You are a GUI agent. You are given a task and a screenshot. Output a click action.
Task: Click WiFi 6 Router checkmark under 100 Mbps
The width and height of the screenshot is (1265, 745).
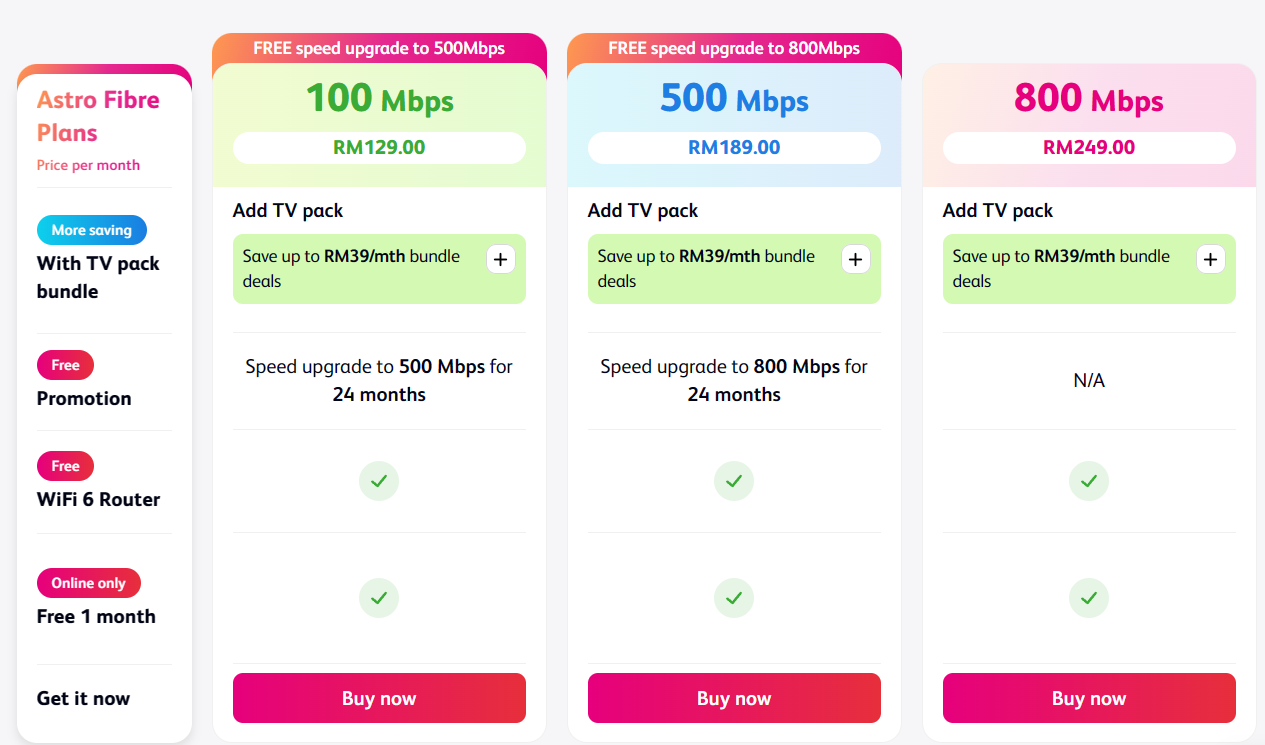pyautogui.click(x=379, y=481)
